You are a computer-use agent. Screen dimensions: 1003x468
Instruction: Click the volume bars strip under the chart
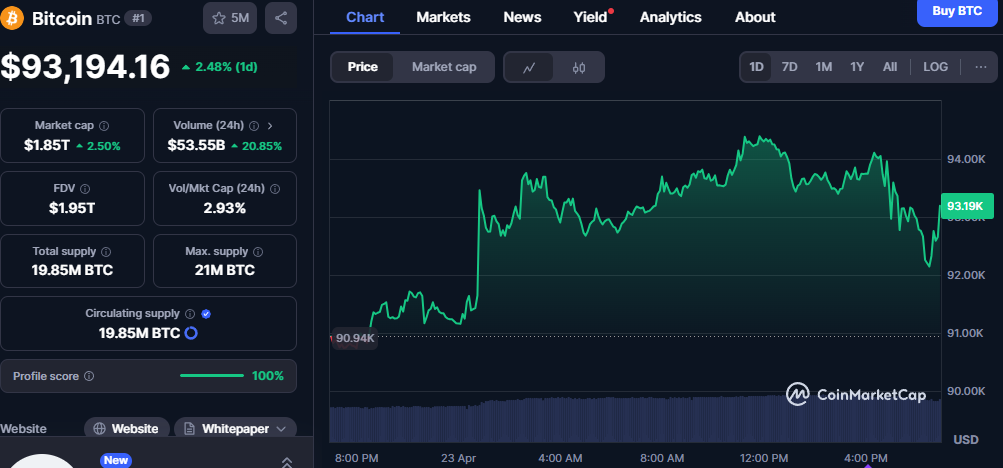coord(635,419)
